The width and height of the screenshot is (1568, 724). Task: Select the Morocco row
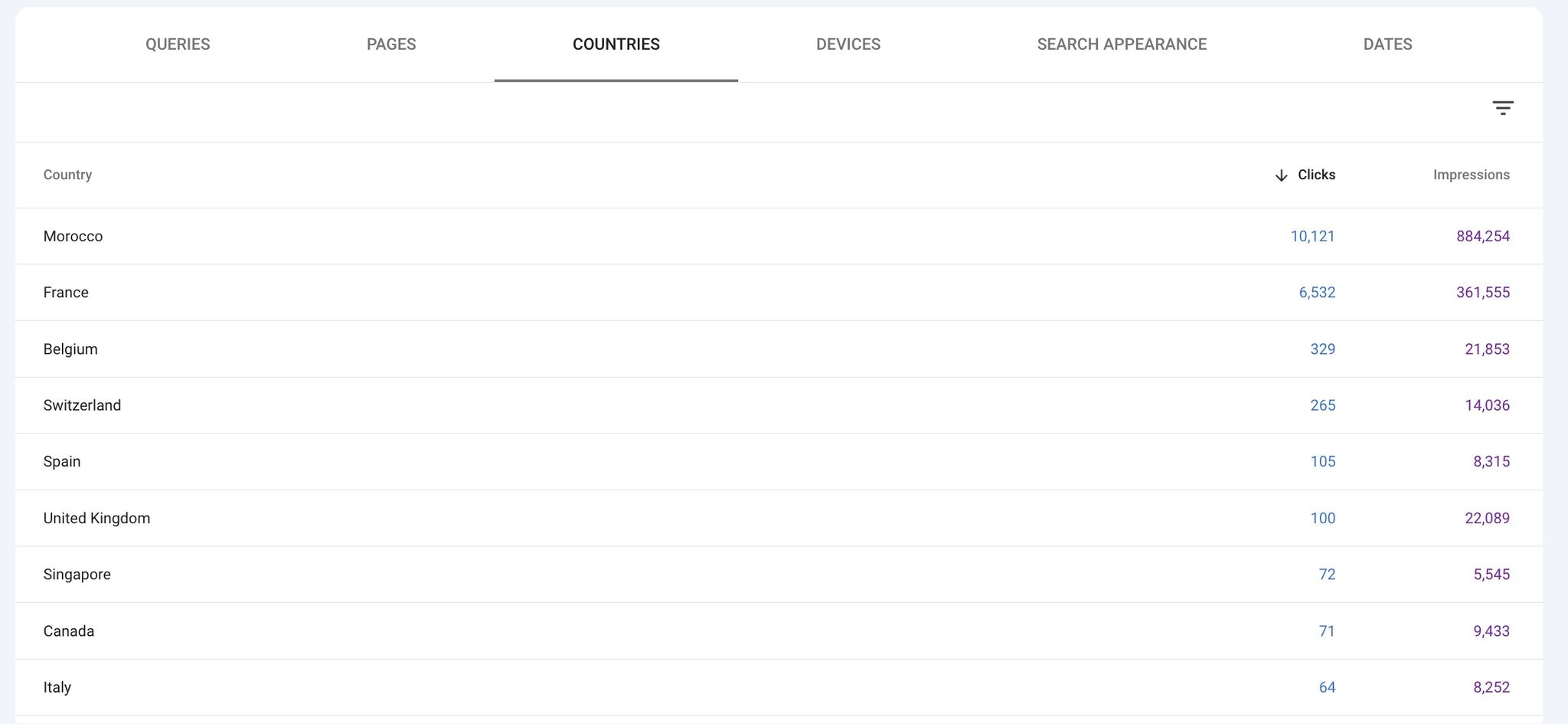pos(73,236)
